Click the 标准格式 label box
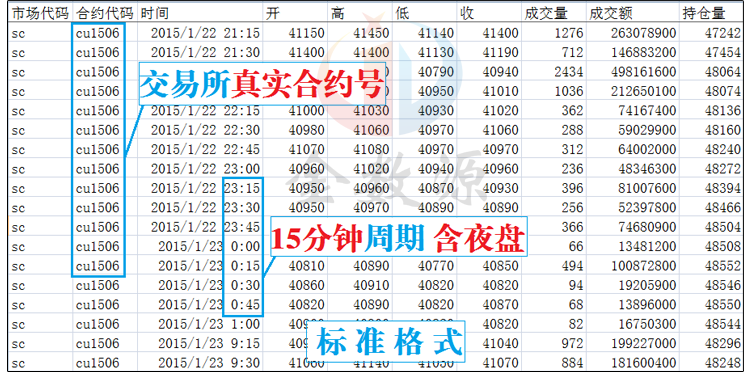Screen dimensions: 750x378 385,342
